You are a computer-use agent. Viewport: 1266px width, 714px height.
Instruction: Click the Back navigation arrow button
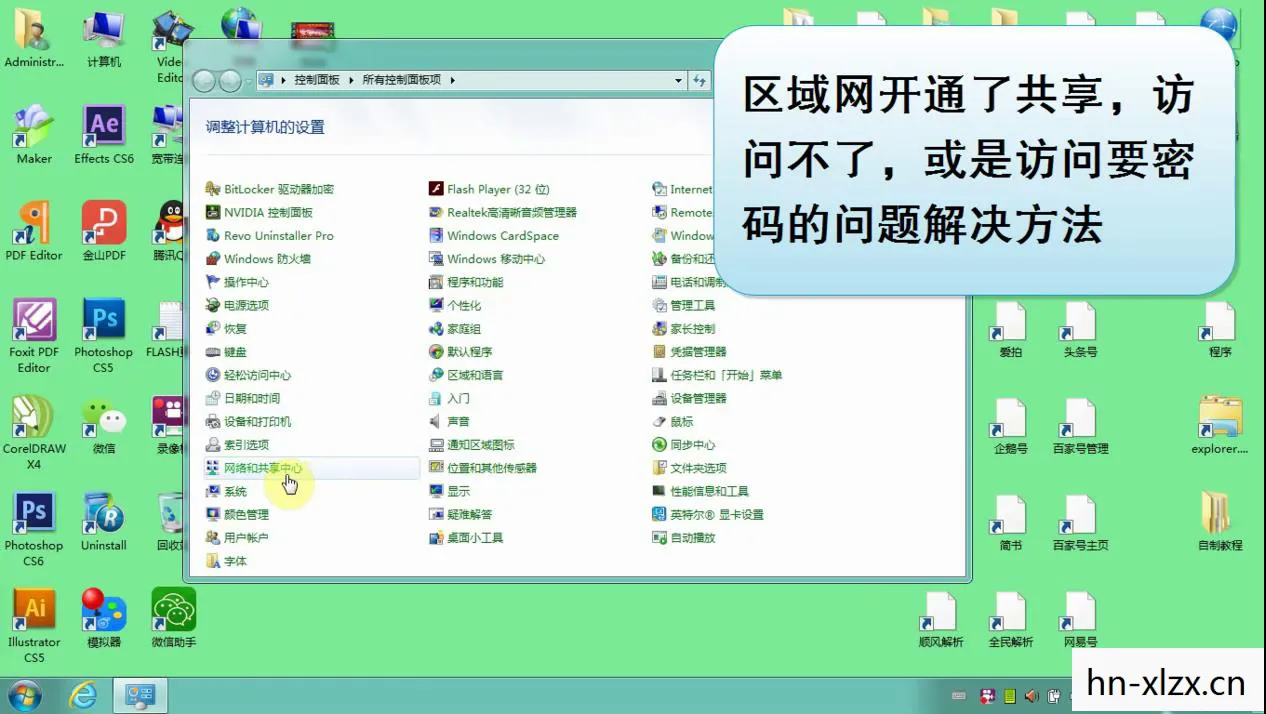click(x=204, y=81)
